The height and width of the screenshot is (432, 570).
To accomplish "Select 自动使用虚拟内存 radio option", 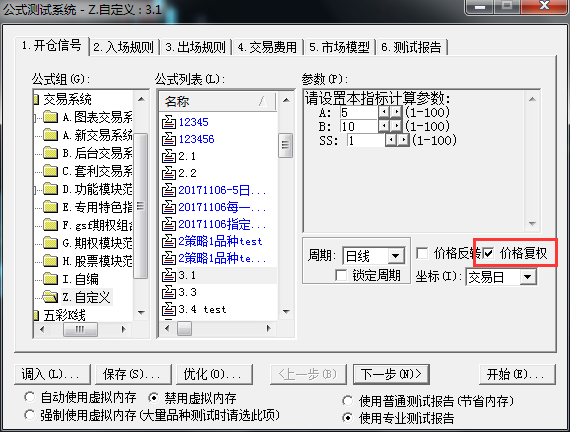I will 29,397.
